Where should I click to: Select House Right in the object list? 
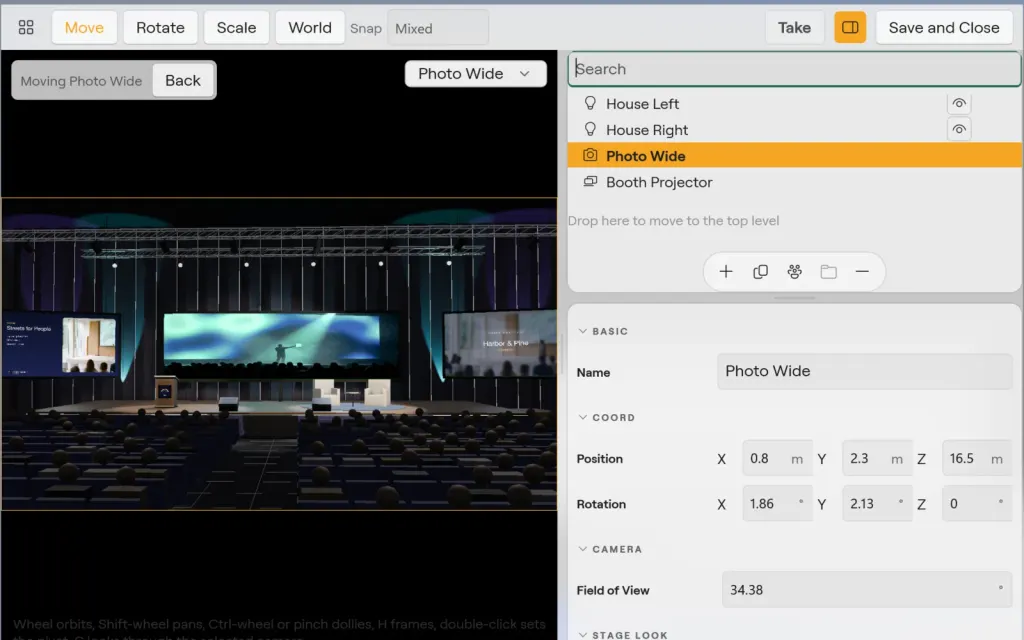(x=794, y=129)
